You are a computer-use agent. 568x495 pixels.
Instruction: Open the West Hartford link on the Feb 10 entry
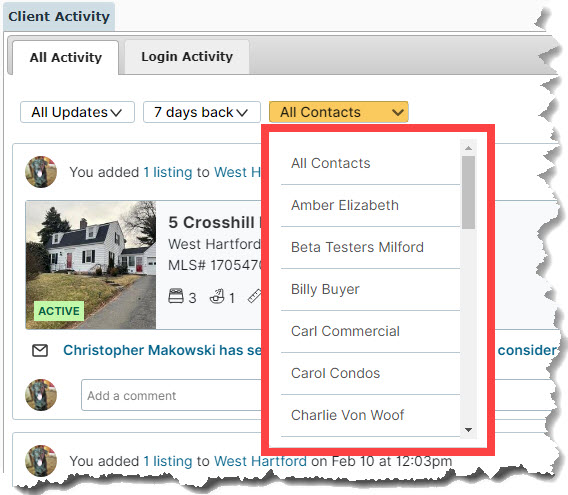point(260,461)
